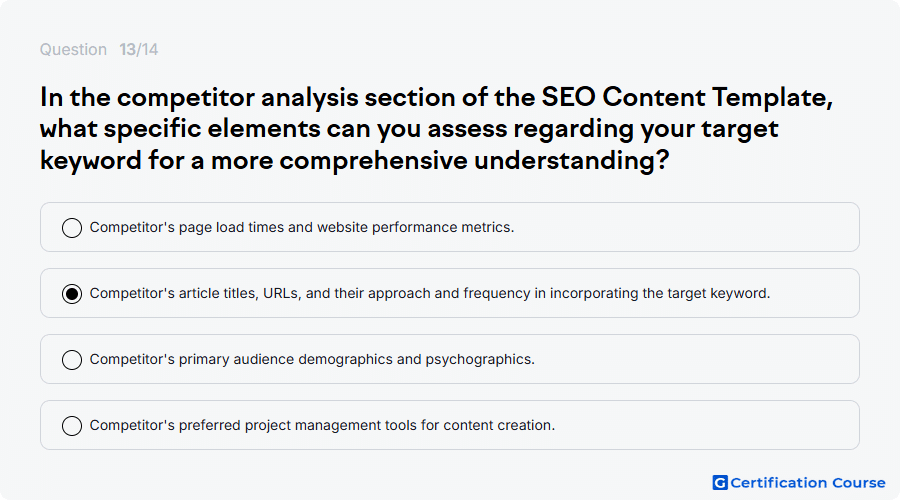This screenshot has height=500, width=900.
Task: Select the page load times radio button
Action: pos(72,228)
